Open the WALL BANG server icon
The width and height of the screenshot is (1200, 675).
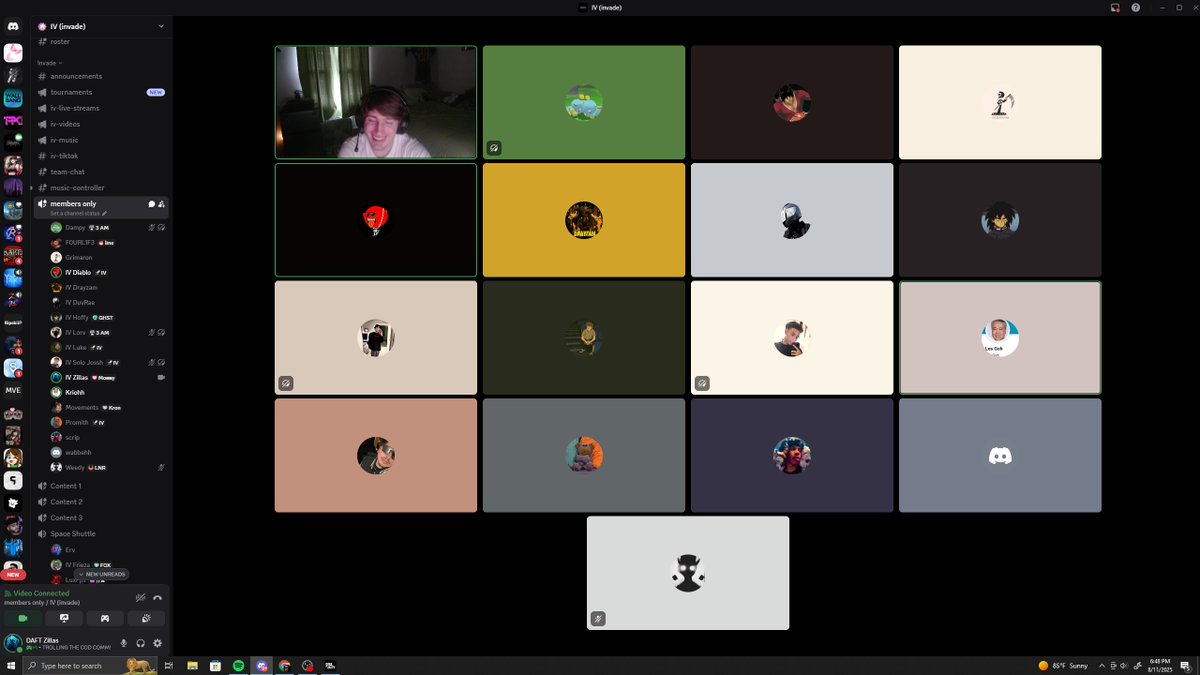click(13, 97)
